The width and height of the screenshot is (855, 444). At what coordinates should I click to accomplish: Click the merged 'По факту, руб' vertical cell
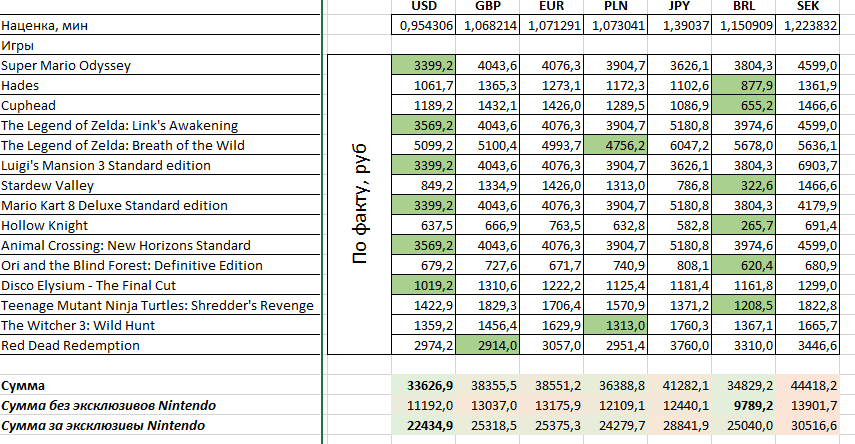point(359,205)
